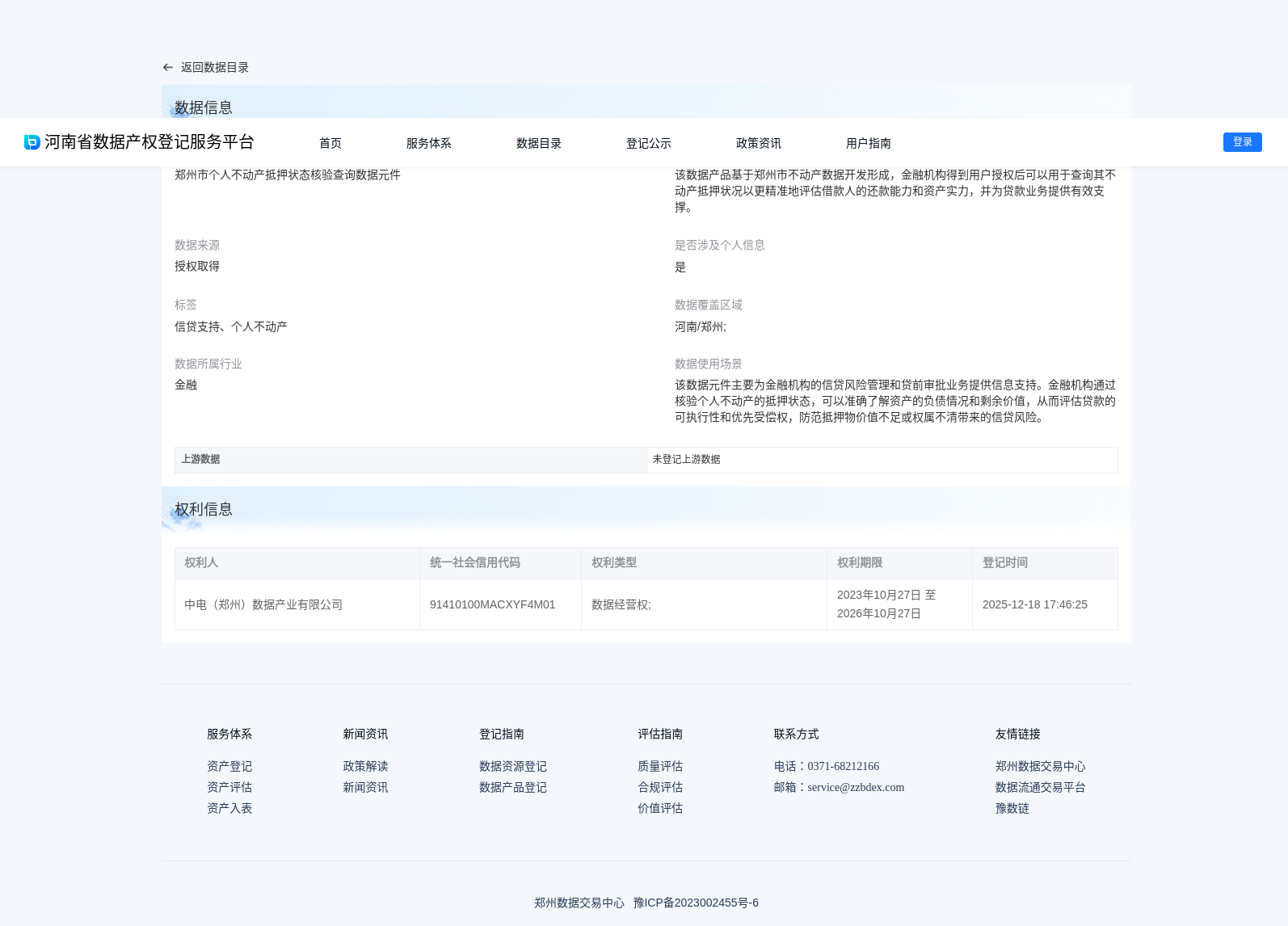
Task: Open footer link 新闻资讯 under 政策解读
Action: (365, 787)
